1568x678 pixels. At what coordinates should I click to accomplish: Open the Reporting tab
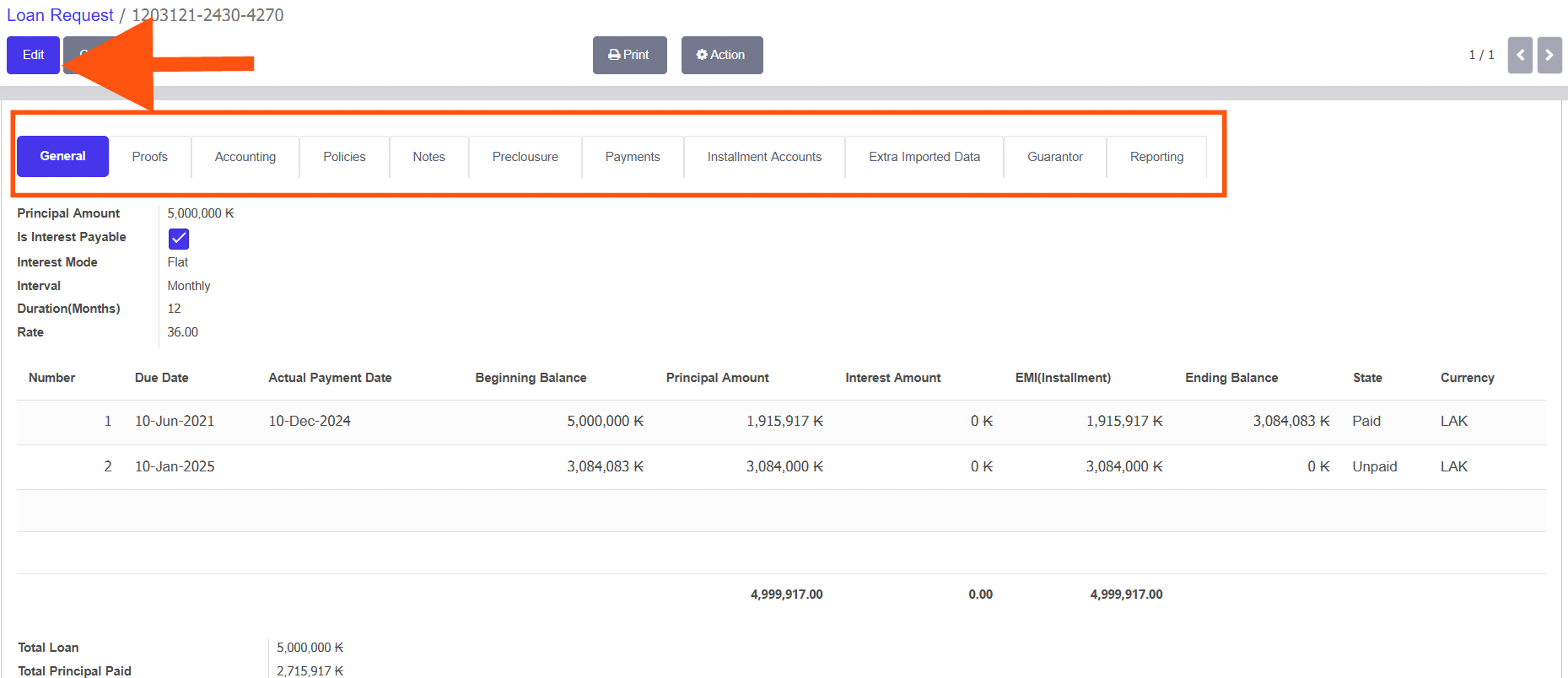pyautogui.click(x=1156, y=157)
